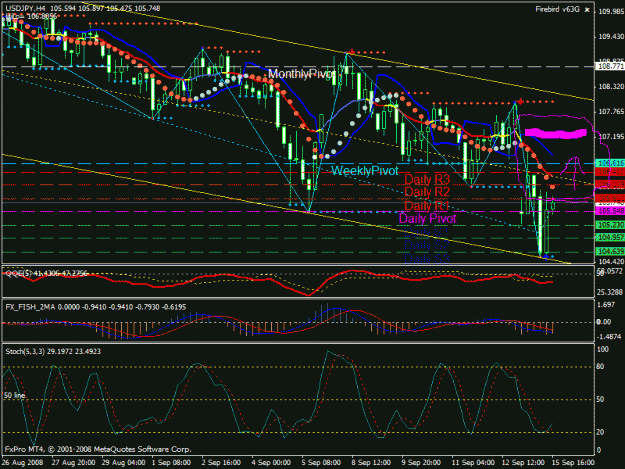Image resolution: width=625 pixels, height=469 pixels.
Task: Select the magenta Daily Pivot label
Action: click(427, 218)
